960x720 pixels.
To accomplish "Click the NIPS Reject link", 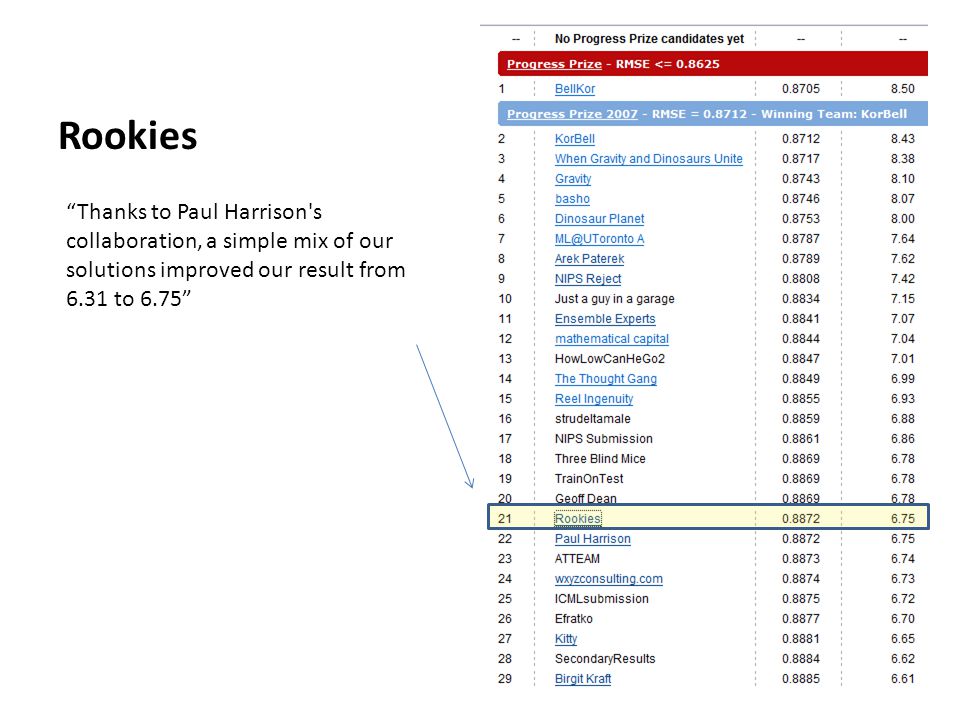I will (x=588, y=279).
